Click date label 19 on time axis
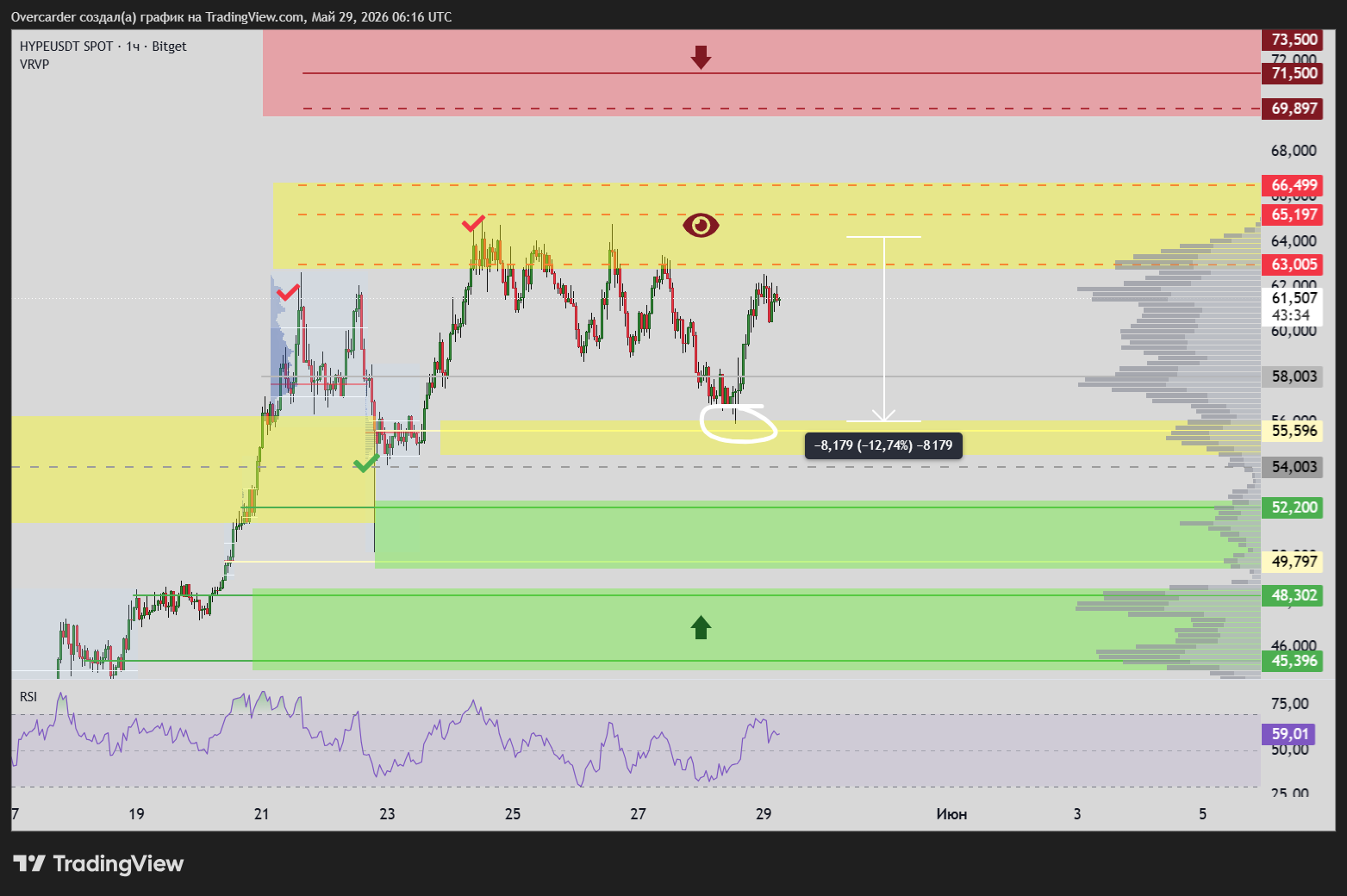1347x896 pixels. coord(136,814)
